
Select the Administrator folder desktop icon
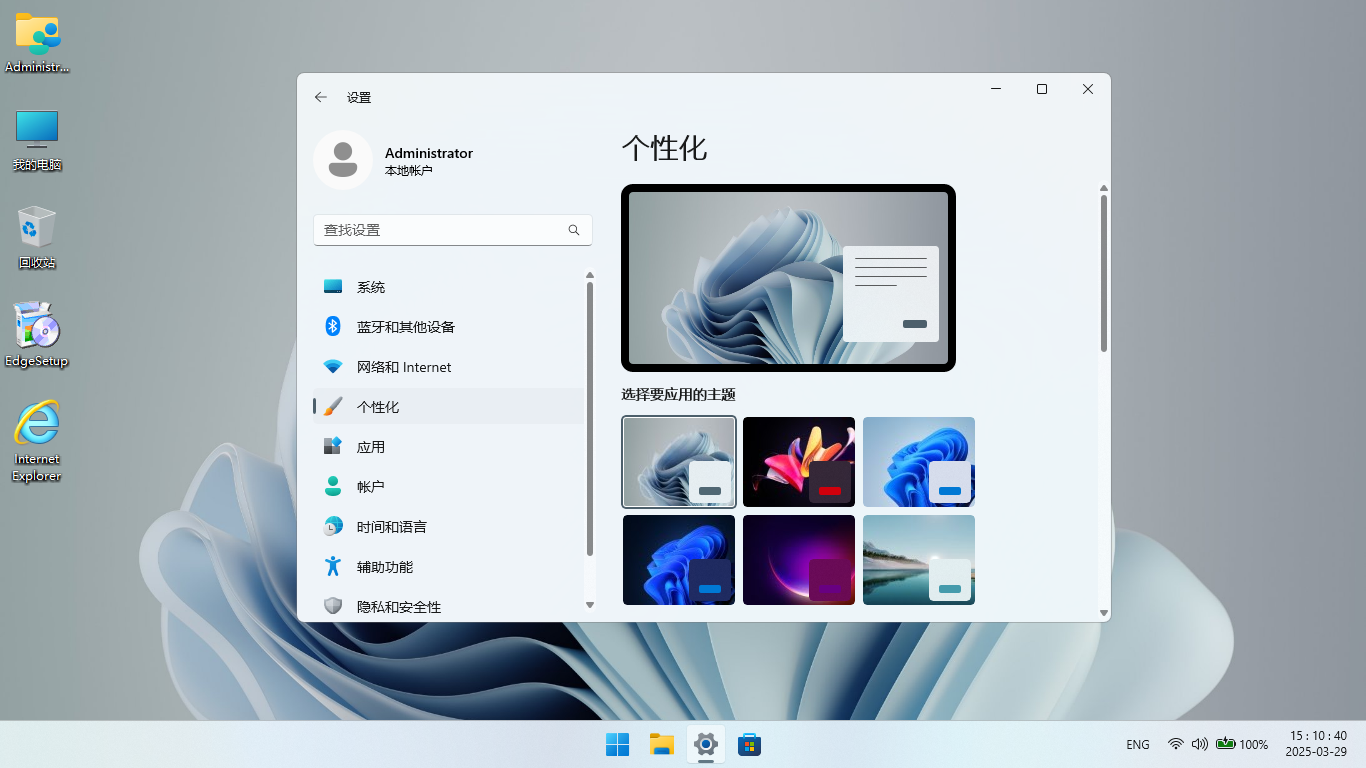pos(37,43)
